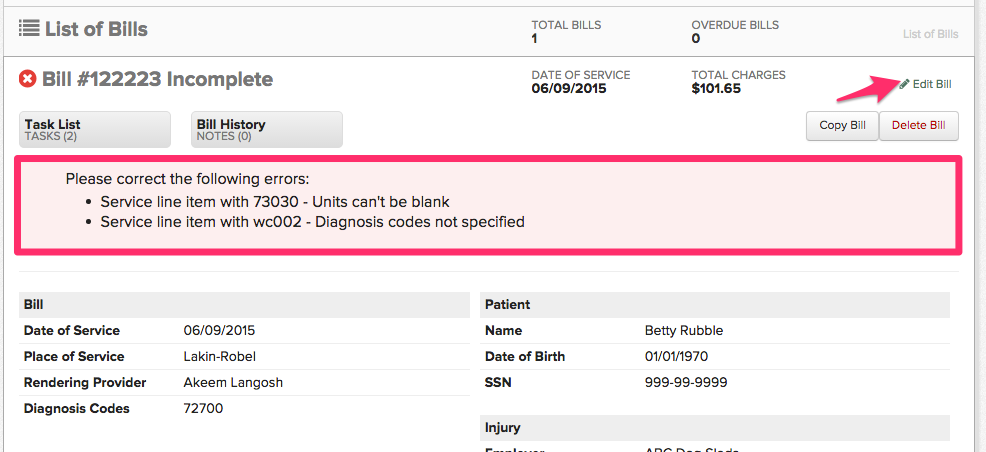Viewport: 986px width, 452px height.
Task: Click the Total Bills count
Action: click(536, 39)
